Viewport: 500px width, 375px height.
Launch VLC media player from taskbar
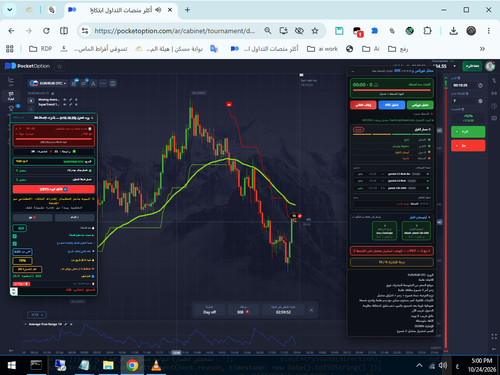[x=156, y=366]
